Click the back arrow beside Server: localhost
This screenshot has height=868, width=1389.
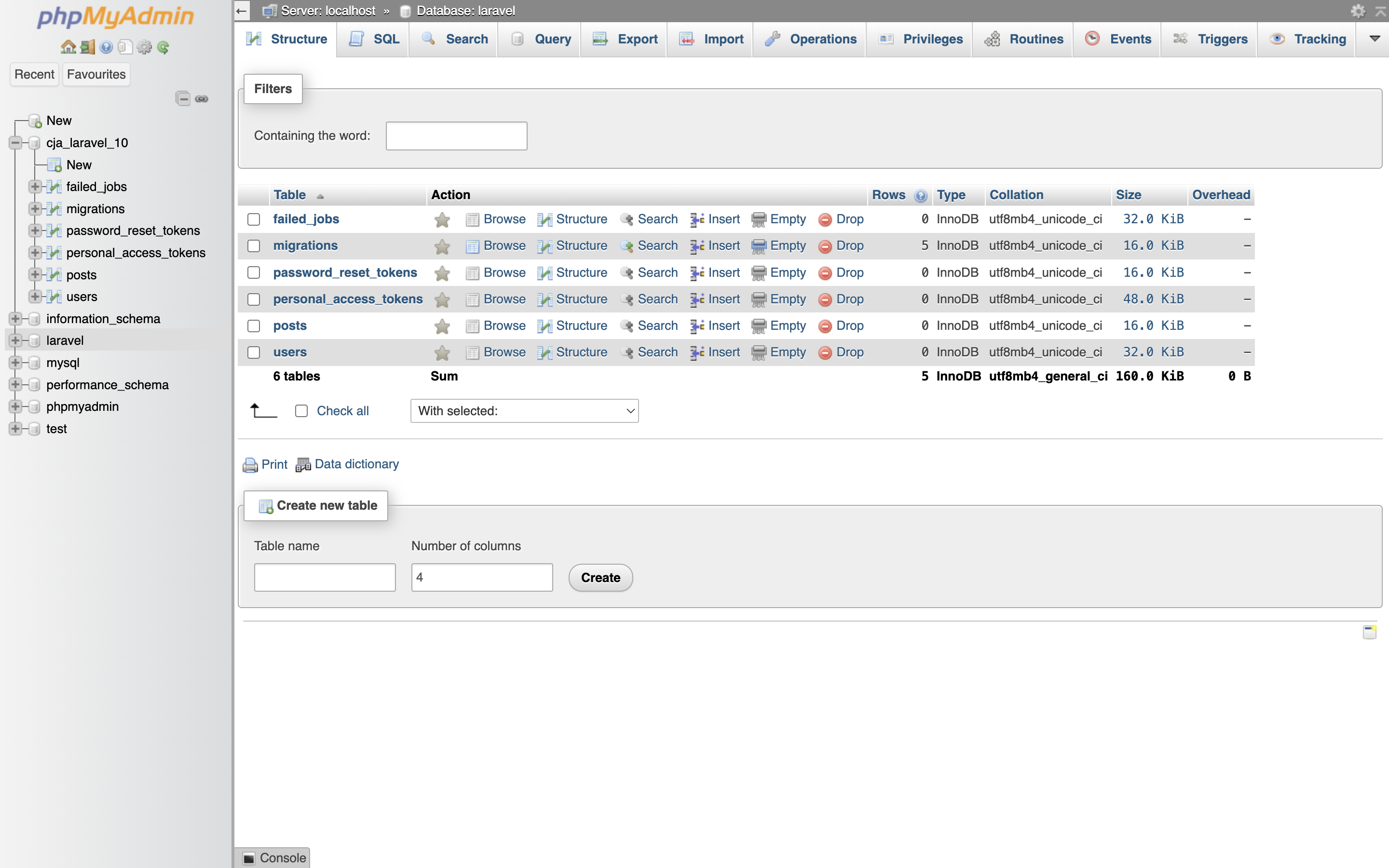242,11
